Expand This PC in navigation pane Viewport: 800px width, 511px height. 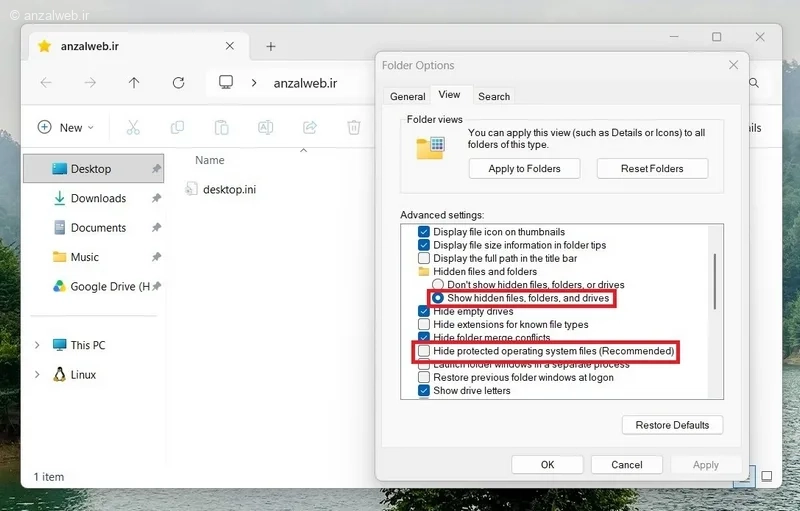[x=37, y=345]
